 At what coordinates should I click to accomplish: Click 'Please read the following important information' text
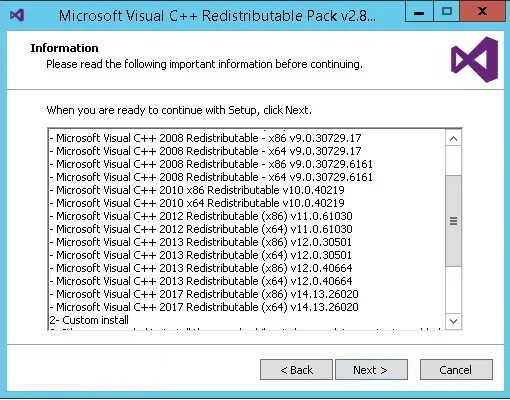point(204,64)
